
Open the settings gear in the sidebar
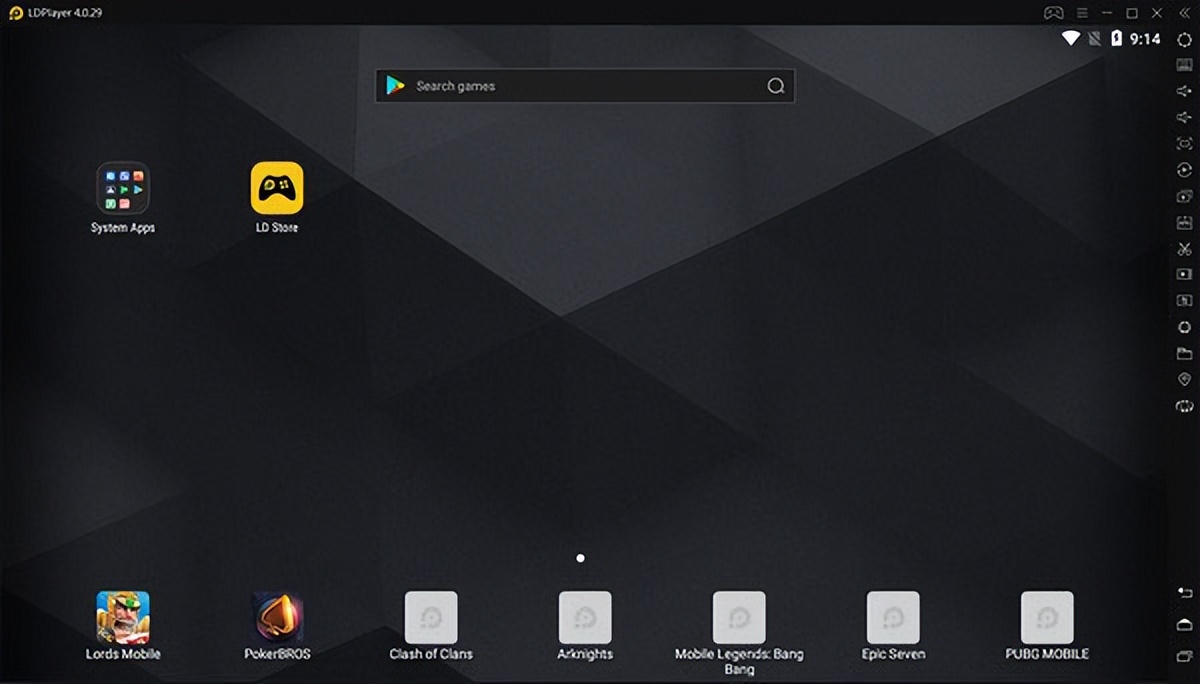[x=1184, y=39]
